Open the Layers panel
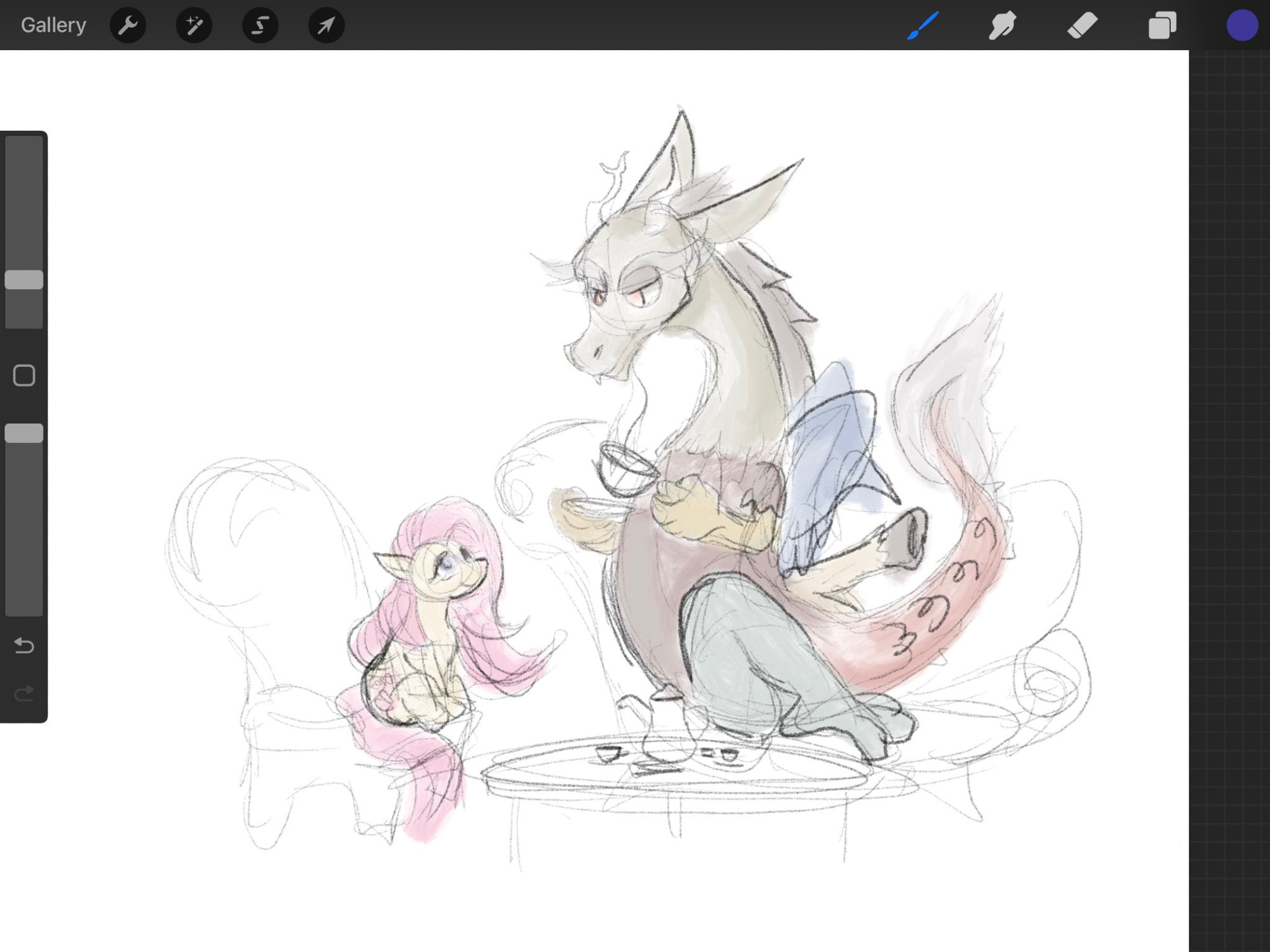The height and width of the screenshot is (952, 1270). click(x=1162, y=25)
